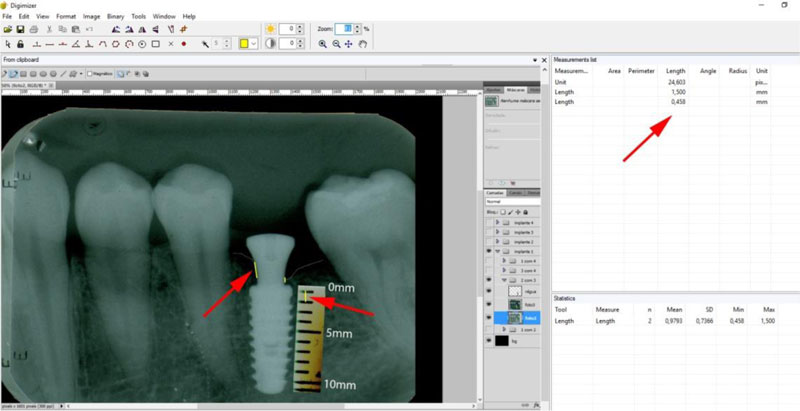Select the Unit calibration tool
The width and height of the screenshot is (800, 411).
click(37, 44)
